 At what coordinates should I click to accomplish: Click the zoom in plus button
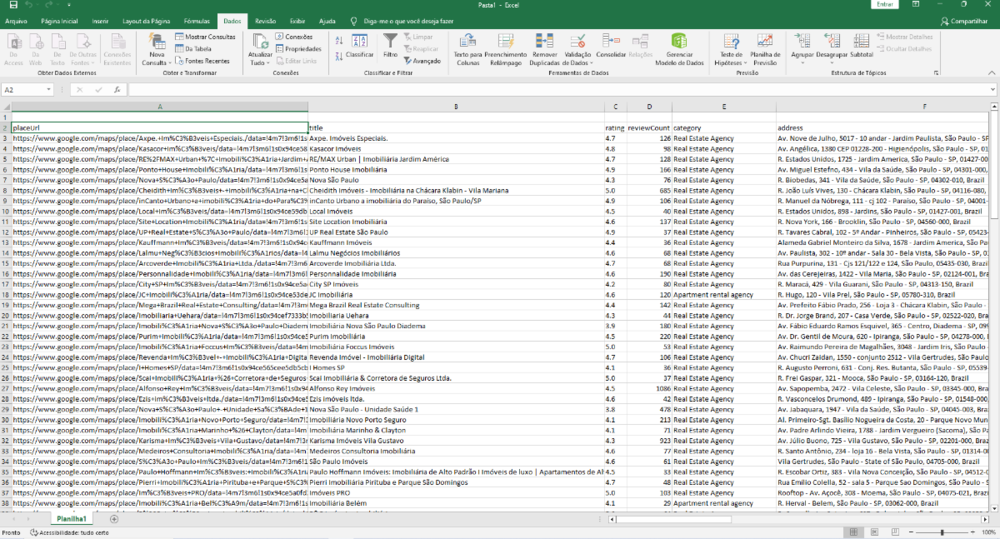coord(973,532)
